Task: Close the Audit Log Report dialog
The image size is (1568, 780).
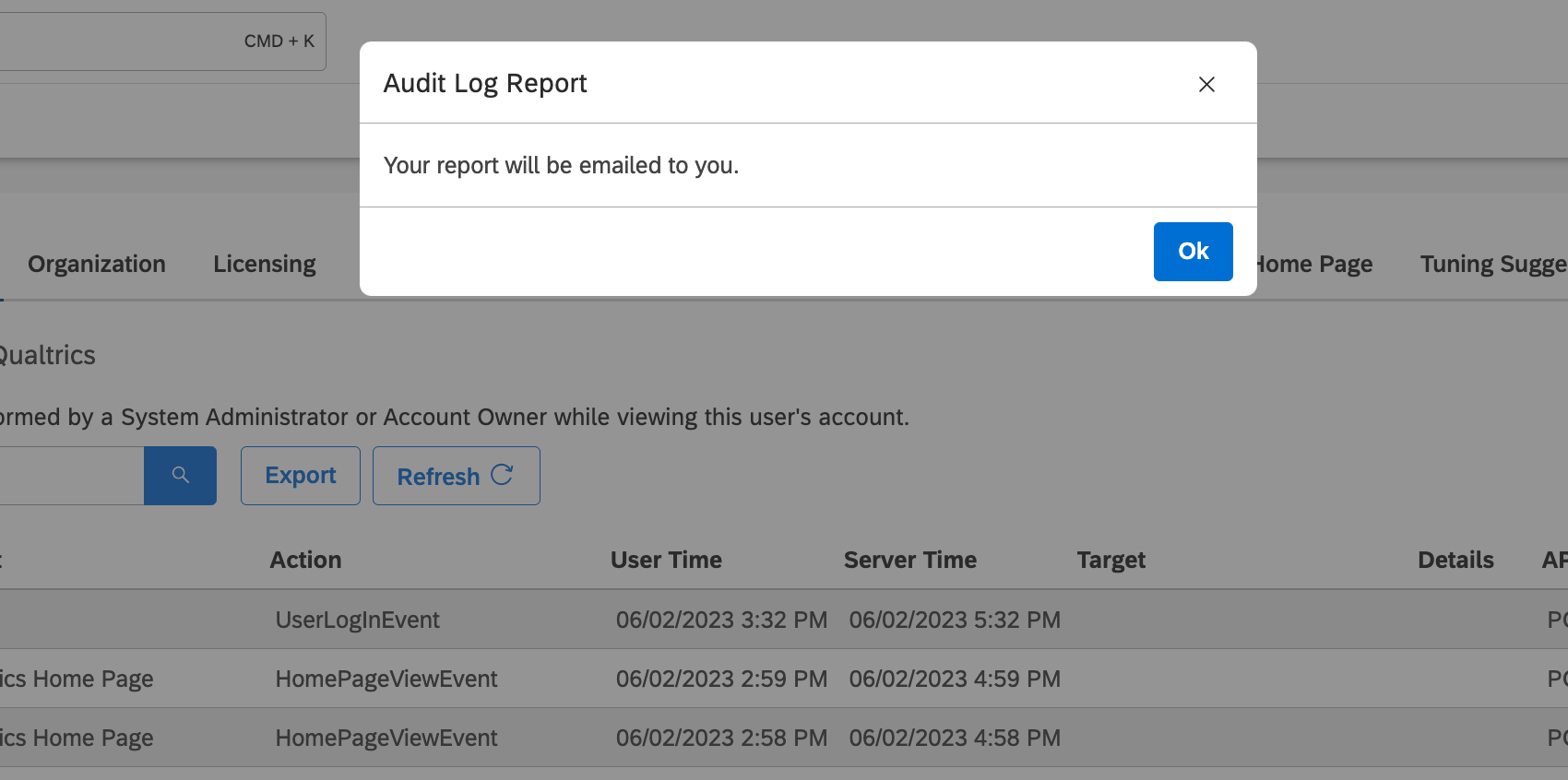Action: point(1206,84)
